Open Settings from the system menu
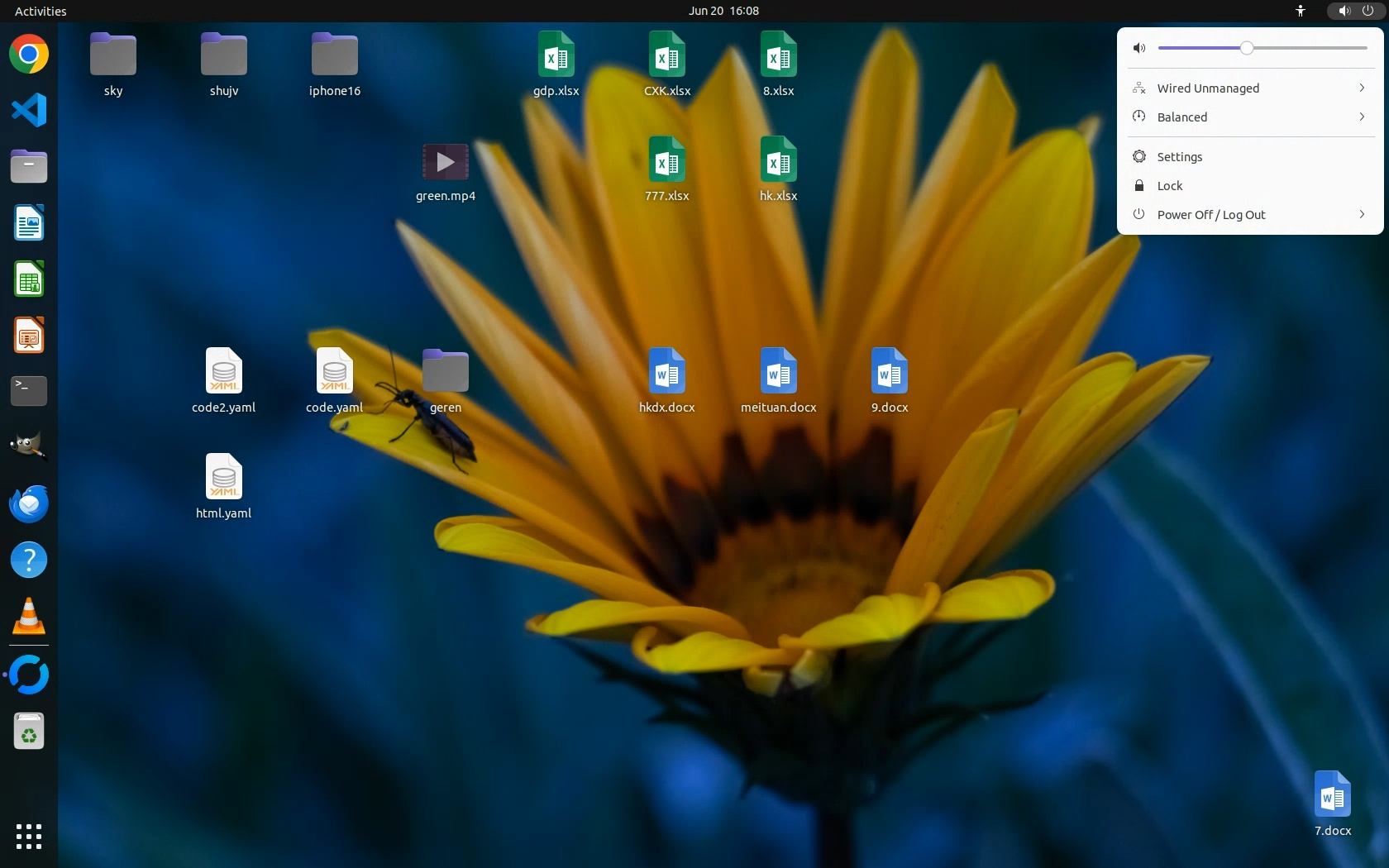The image size is (1389, 868). pos(1179,157)
